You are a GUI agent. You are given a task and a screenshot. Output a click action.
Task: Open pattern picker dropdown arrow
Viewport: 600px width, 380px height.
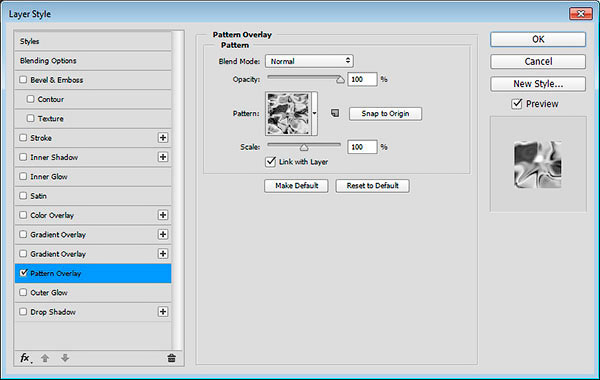click(315, 113)
